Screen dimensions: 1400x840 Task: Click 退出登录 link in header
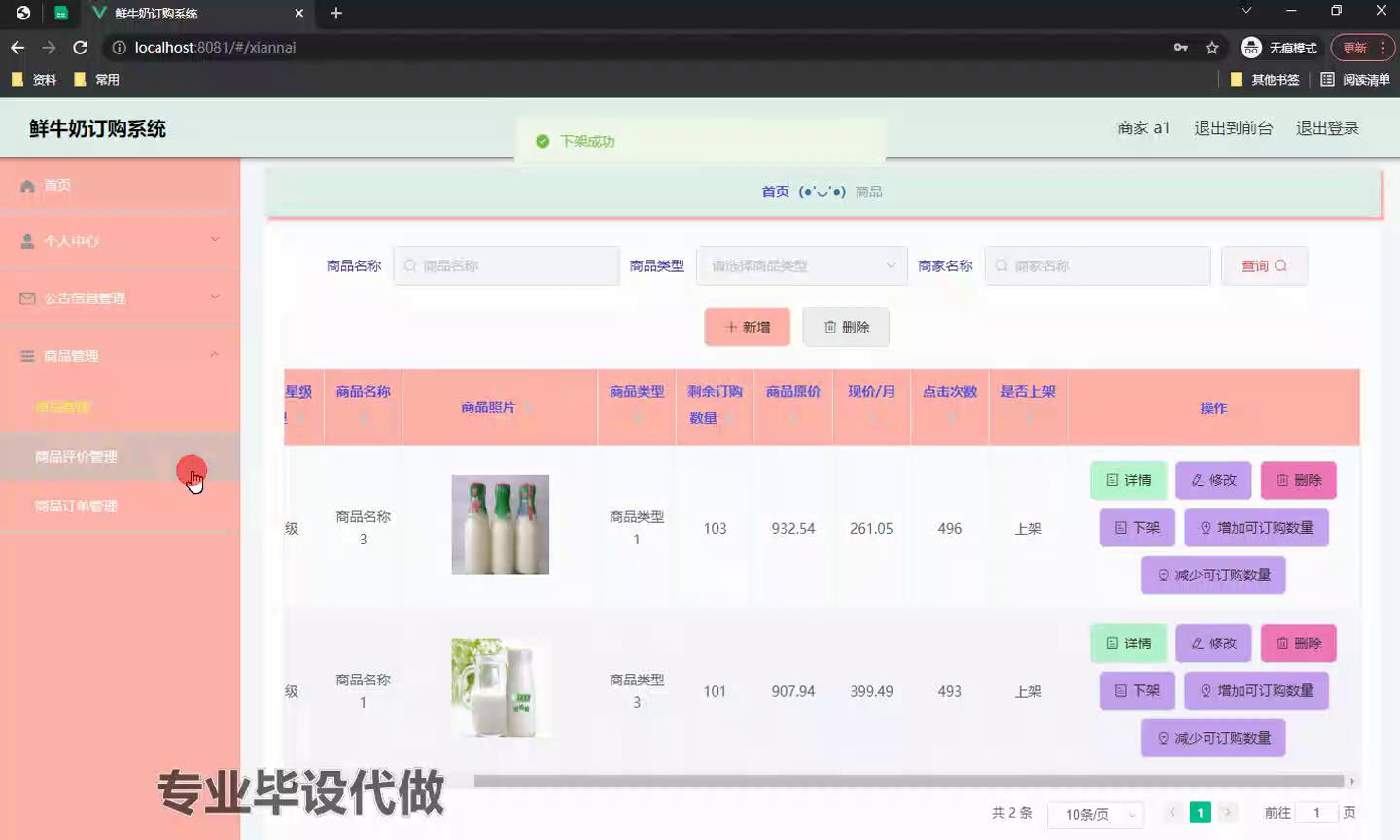[x=1326, y=128]
